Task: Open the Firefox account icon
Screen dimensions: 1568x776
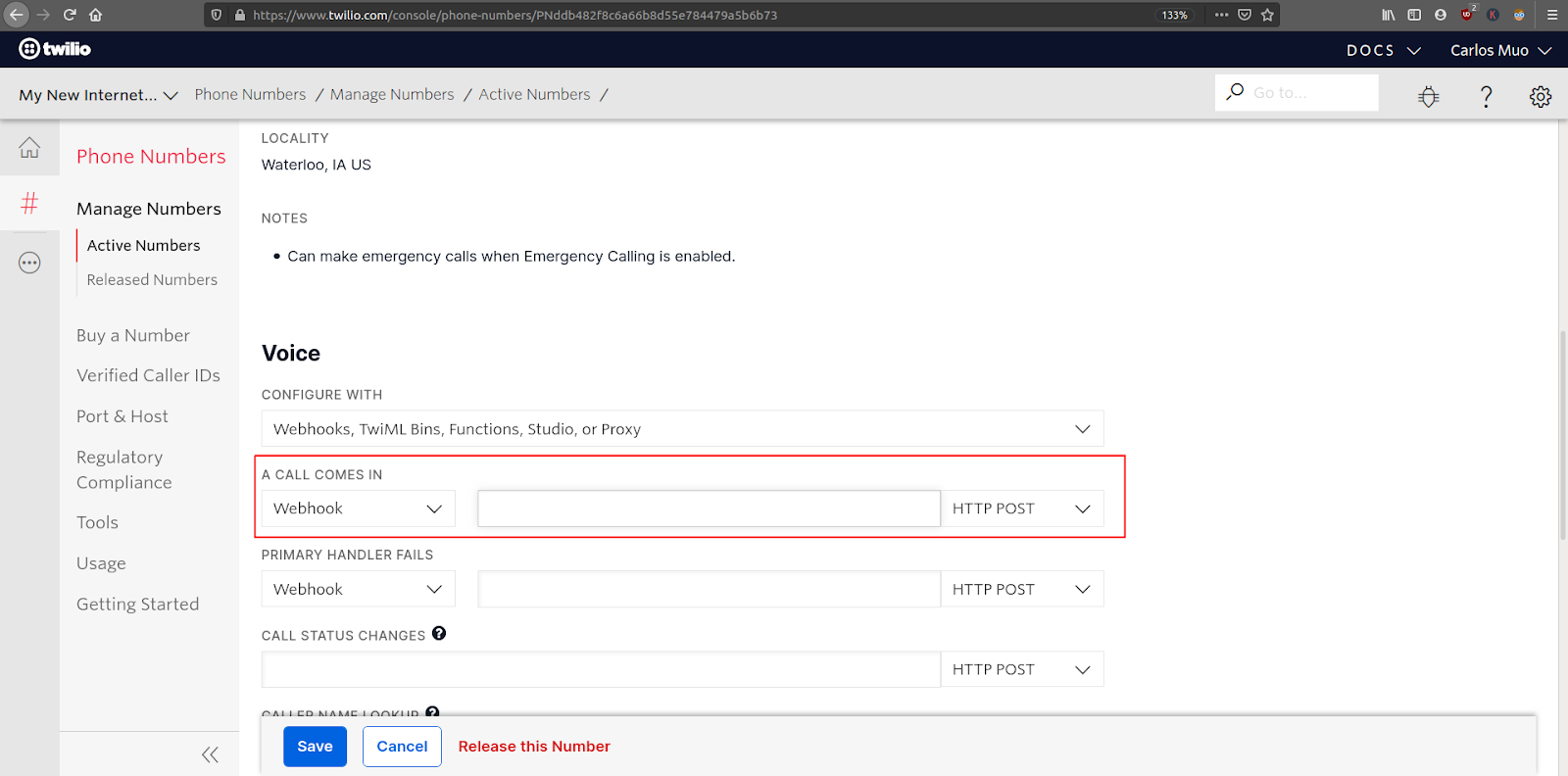Action: point(1441,15)
